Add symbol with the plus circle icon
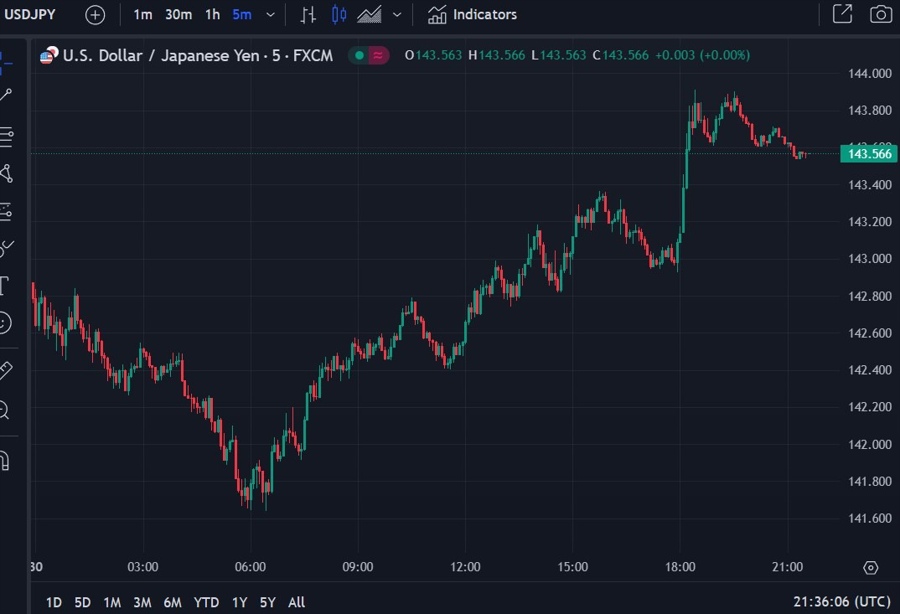The width and height of the screenshot is (900, 614). 95,15
